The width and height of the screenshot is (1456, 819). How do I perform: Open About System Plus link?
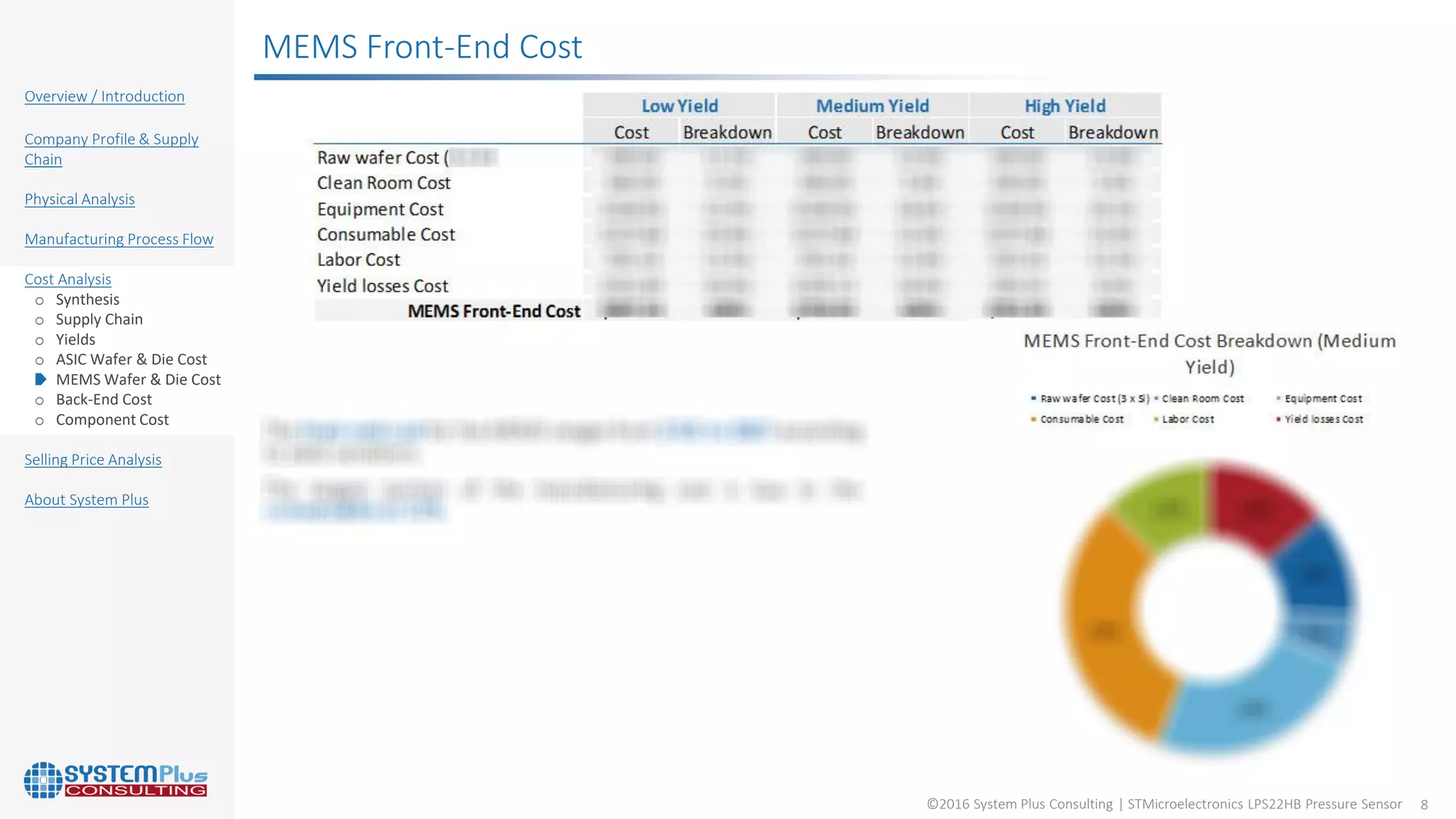[86, 500]
